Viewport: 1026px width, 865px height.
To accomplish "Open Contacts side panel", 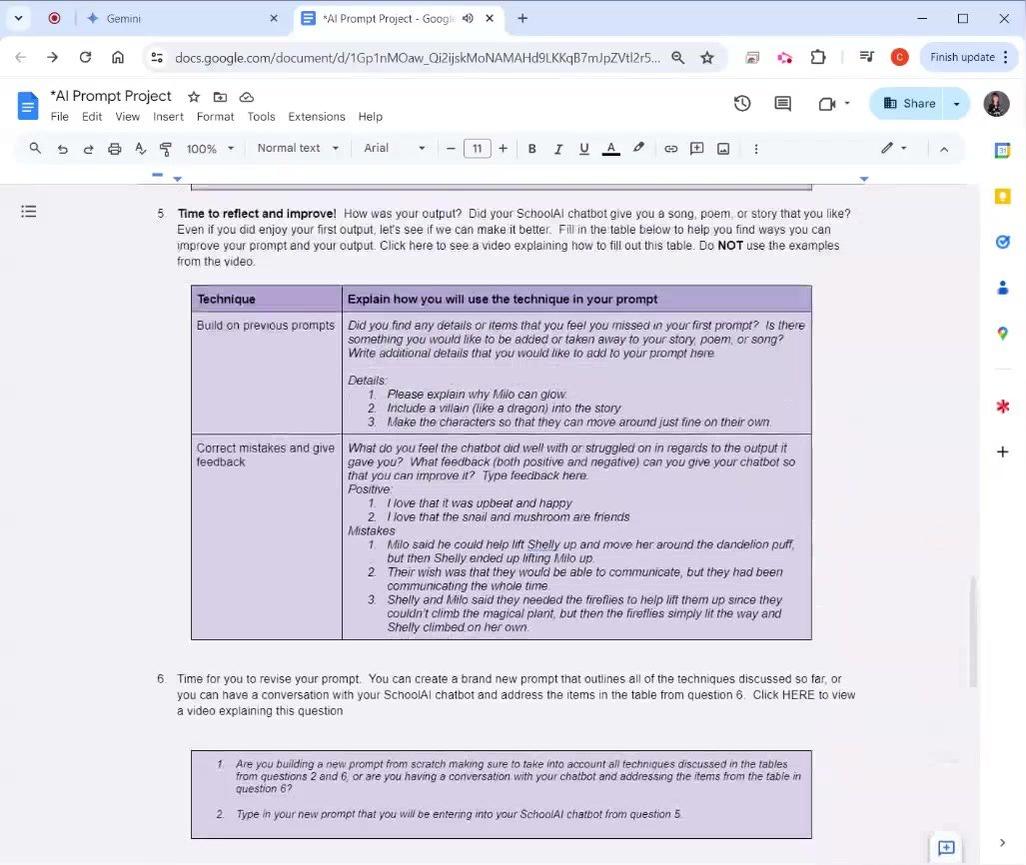I will (x=1002, y=287).
